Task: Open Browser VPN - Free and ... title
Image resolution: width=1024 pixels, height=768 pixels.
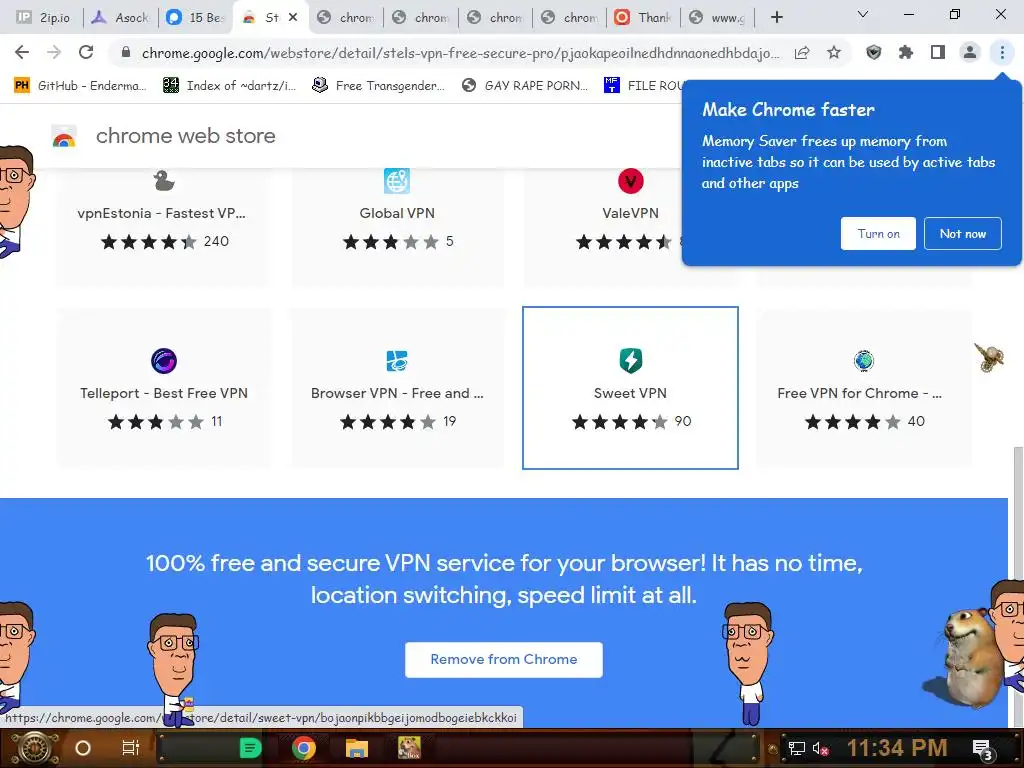Action: pyautogui.click(x=397, y=393)
